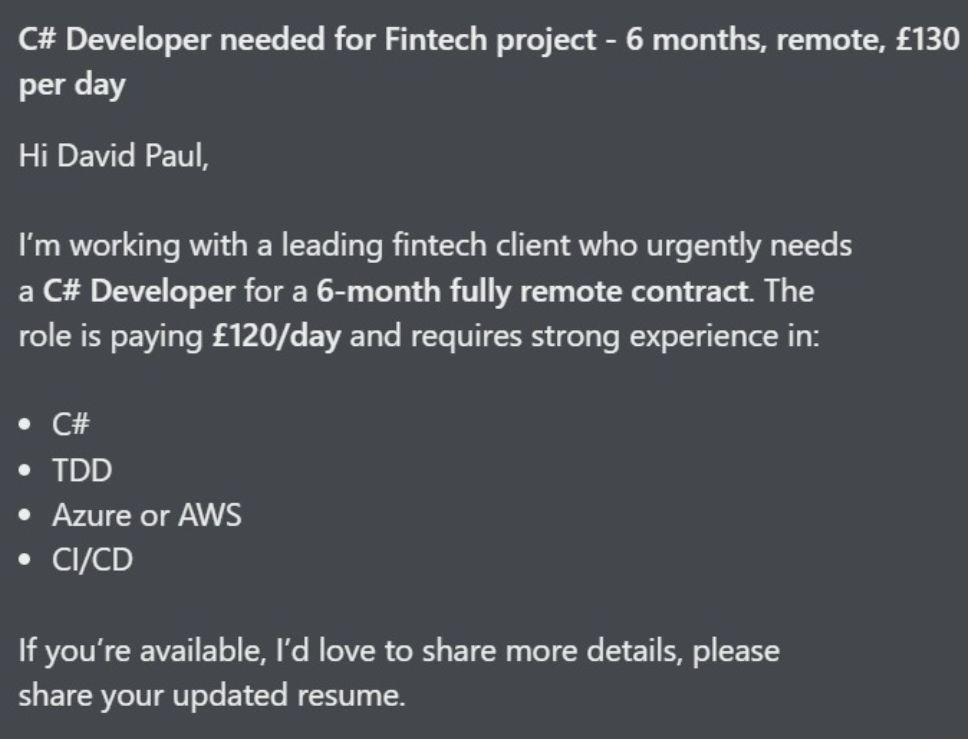
Task: Click "per day" on the heading's second line
Action: (72, 86)
